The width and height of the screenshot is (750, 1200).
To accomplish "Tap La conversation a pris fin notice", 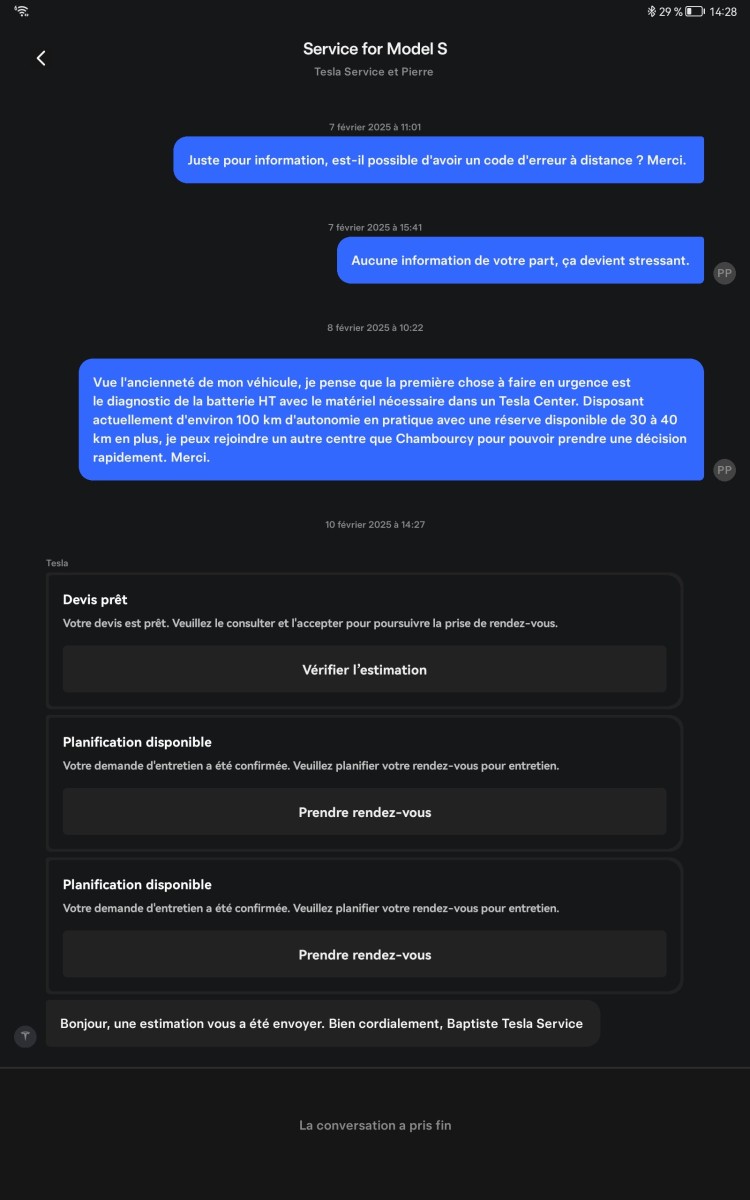I will [x=375, y=1125].
